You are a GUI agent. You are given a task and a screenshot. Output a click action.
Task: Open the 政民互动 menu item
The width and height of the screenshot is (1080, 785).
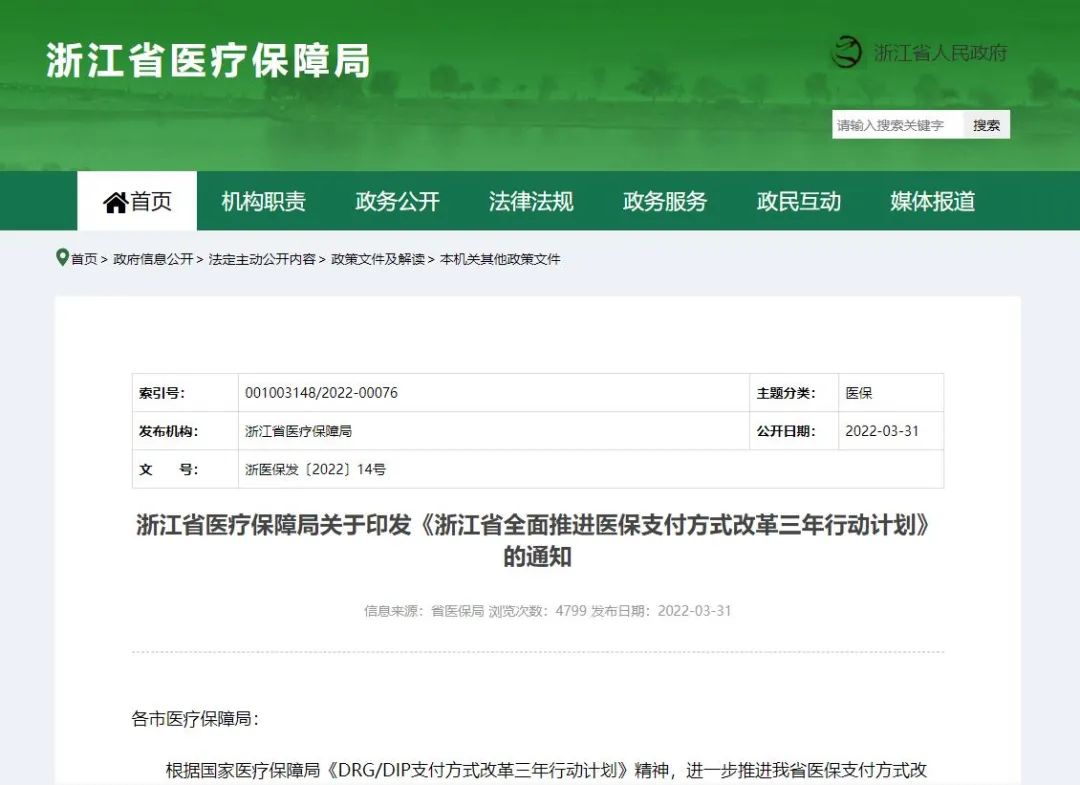pos(798,201)
